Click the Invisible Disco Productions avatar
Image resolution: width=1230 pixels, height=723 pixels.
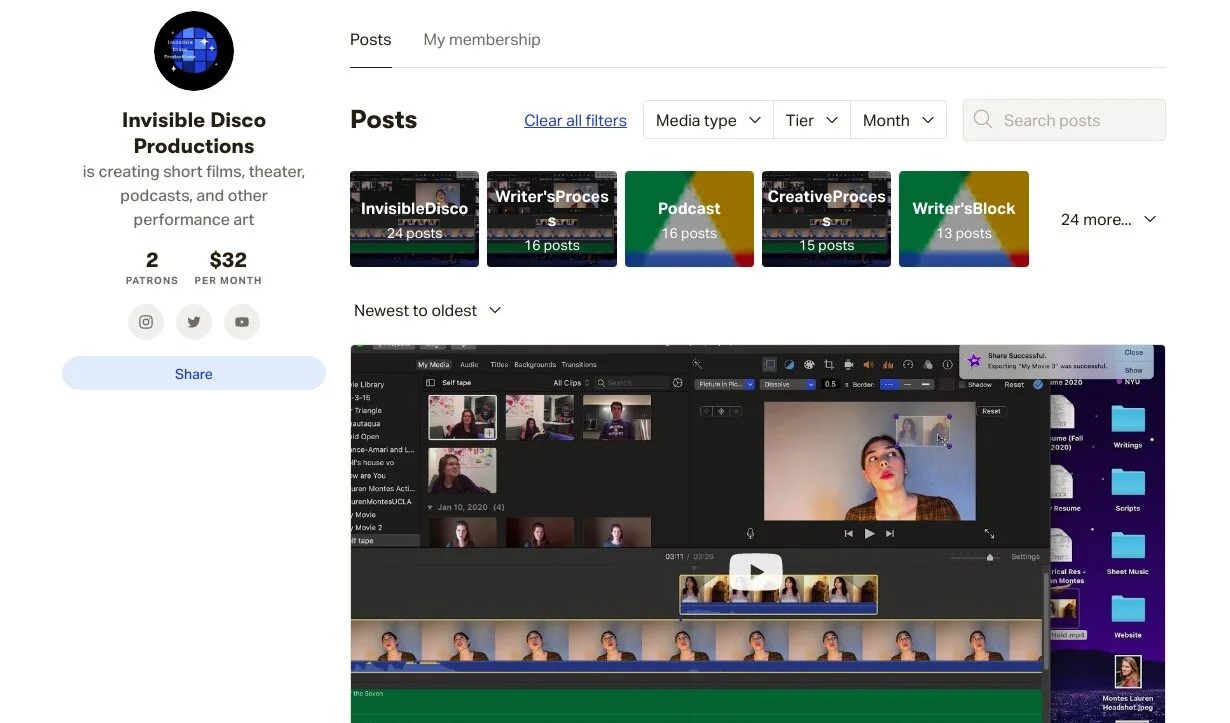coord(194,51)
